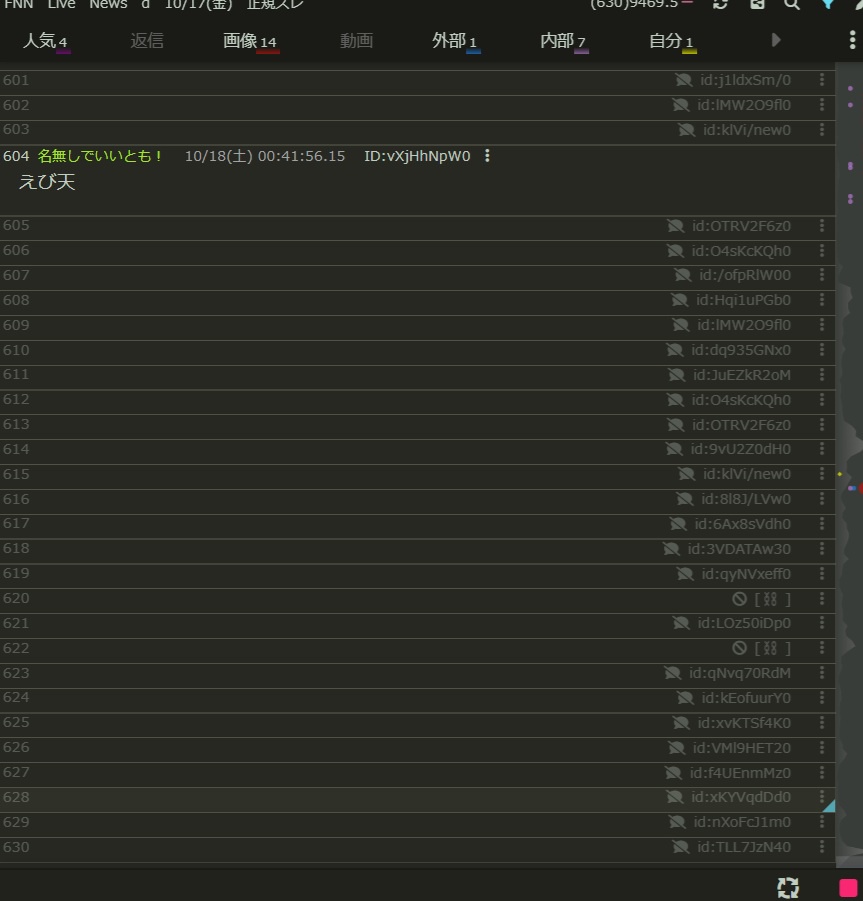Image resolution: width=863 pixels, height=901 pixels.
Task: Open the tab bar three-dot menu
Action: pos(852,40)
